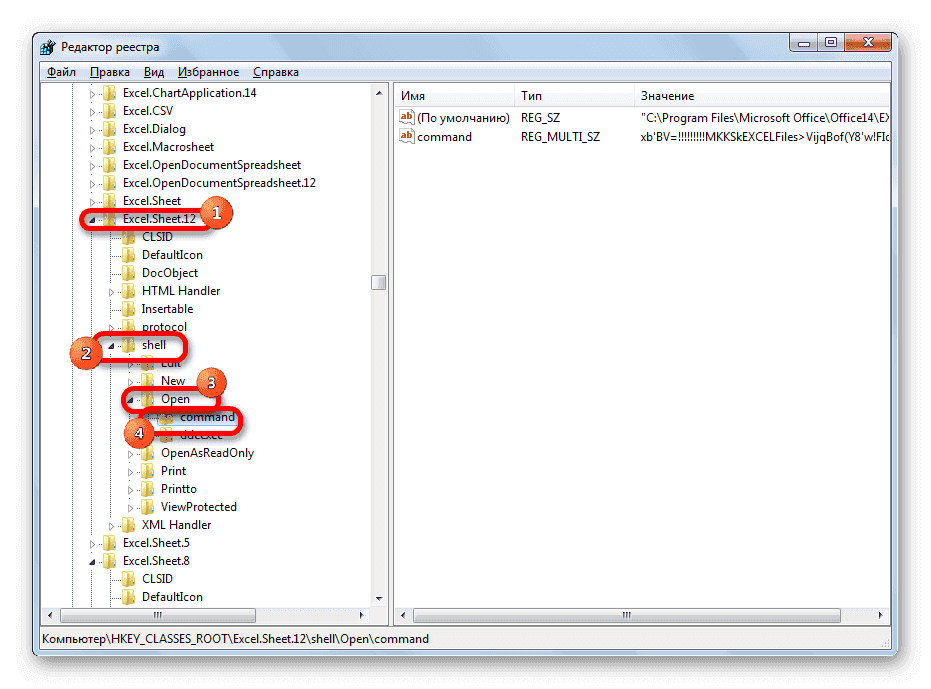Select the Insertable folder icon
This screenshot has width=931, height=689.
pos(129,309)
